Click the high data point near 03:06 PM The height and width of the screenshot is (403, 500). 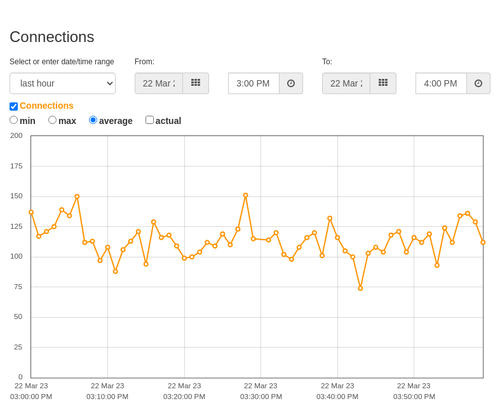point(77,197)
